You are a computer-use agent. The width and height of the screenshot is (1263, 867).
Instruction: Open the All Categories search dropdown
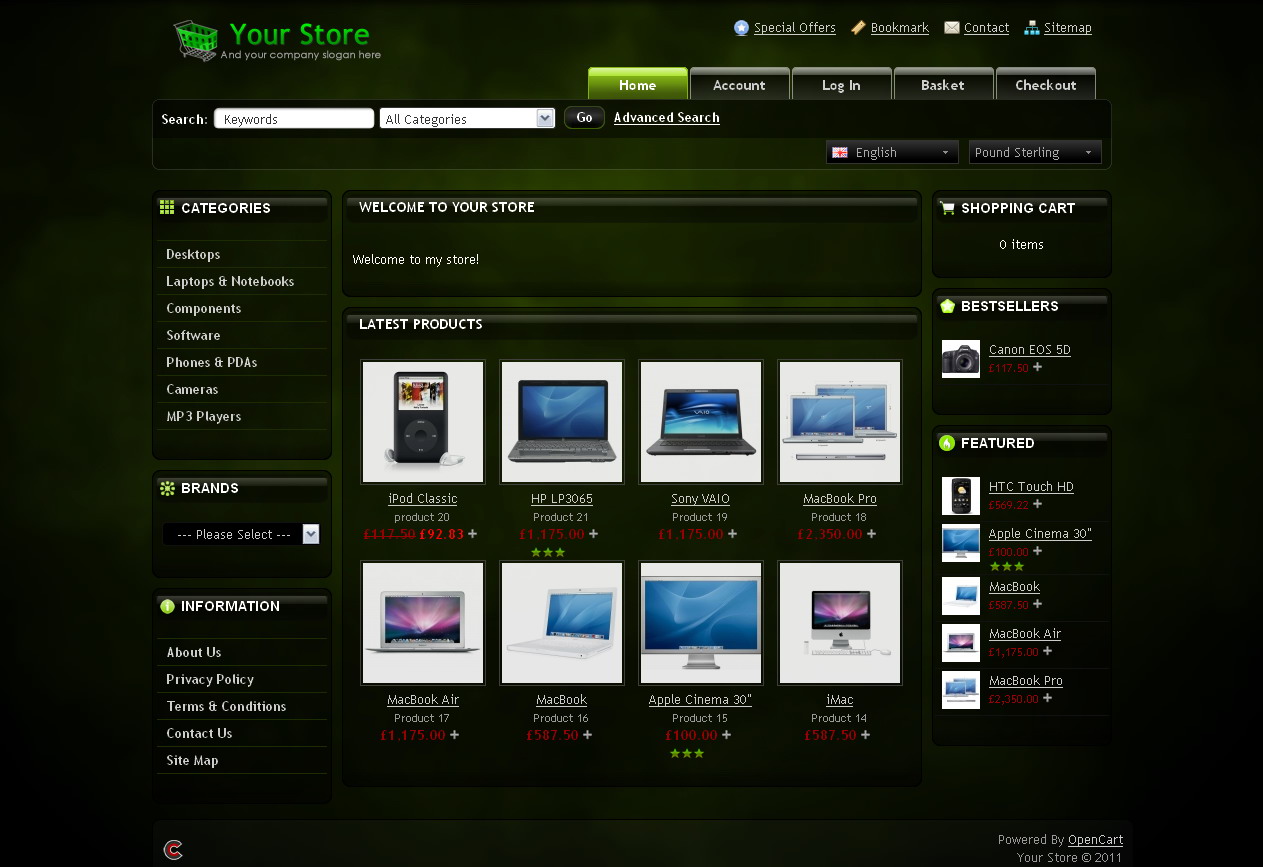(x=467, y=119)
